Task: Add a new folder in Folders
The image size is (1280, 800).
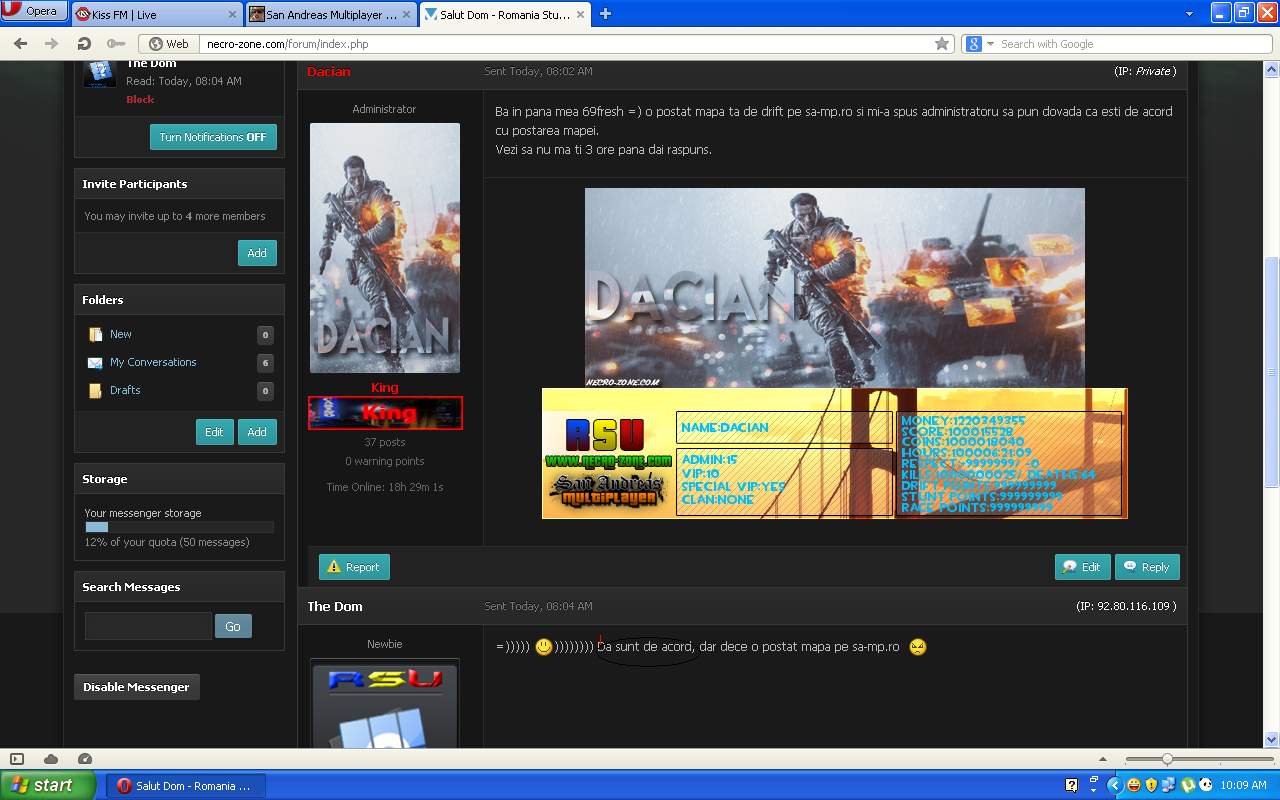Action: [x=257, y=432]
